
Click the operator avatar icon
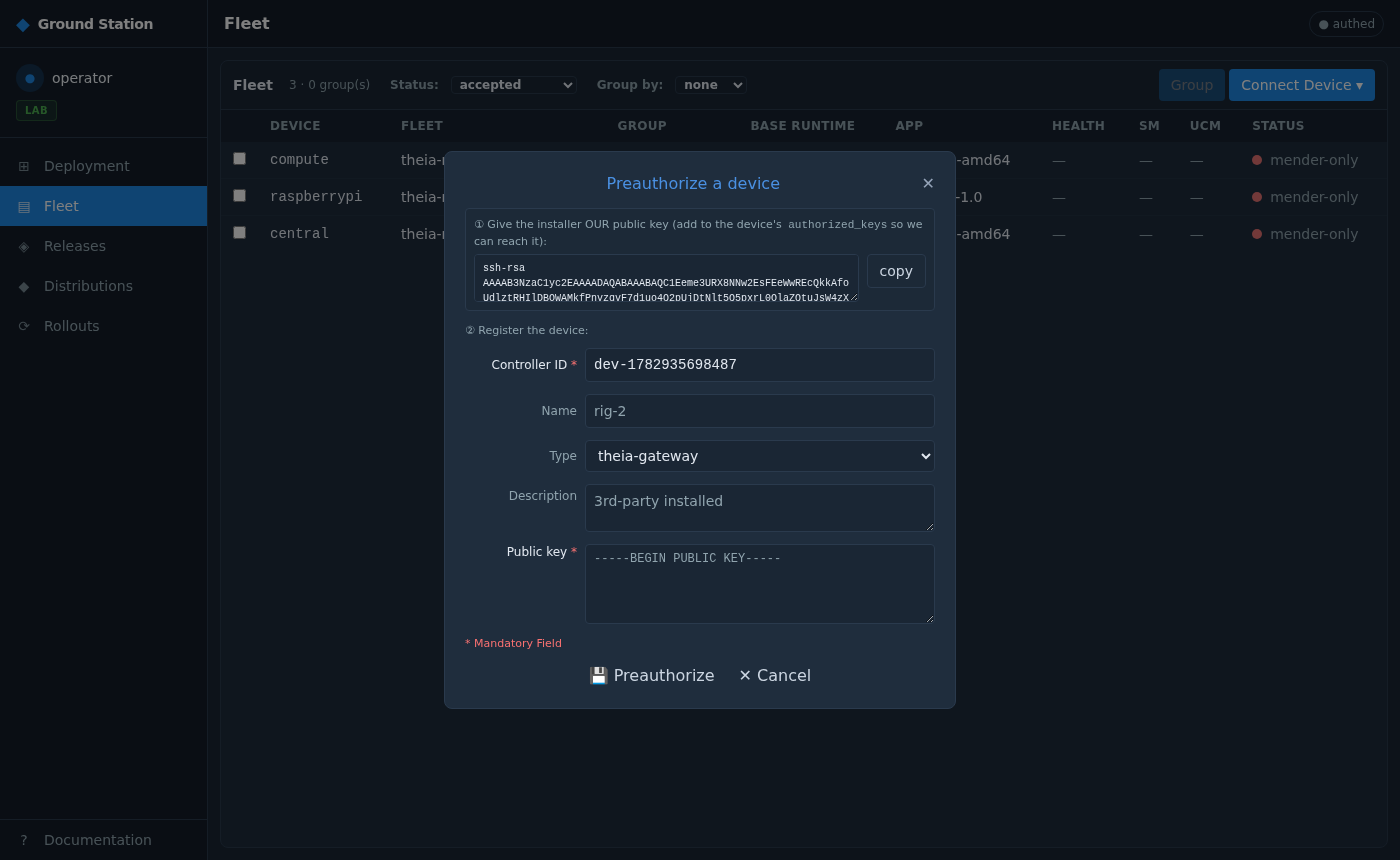click(x=30, y=78)
